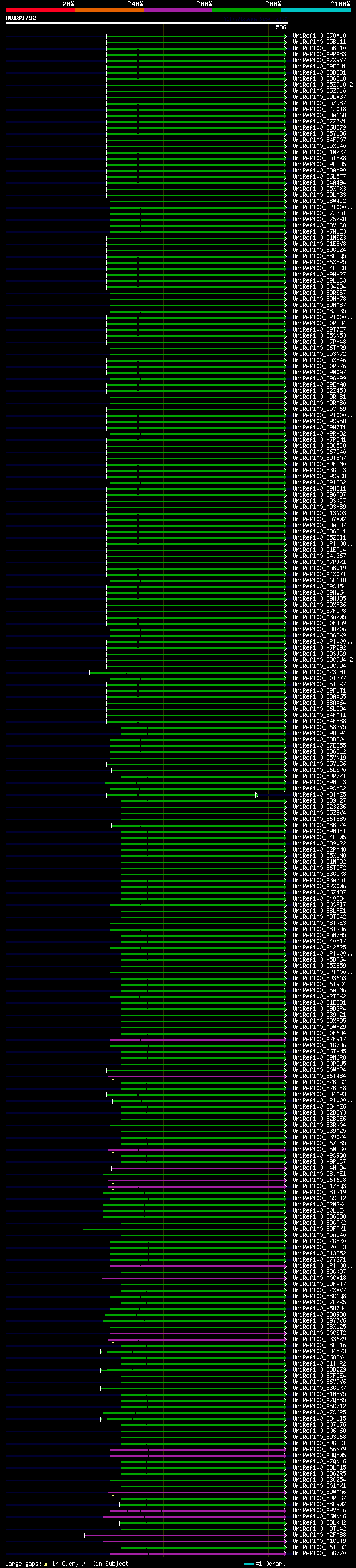
Task: Select the UniRef100_Q5Z9J0-2 label
Action: 323,85
